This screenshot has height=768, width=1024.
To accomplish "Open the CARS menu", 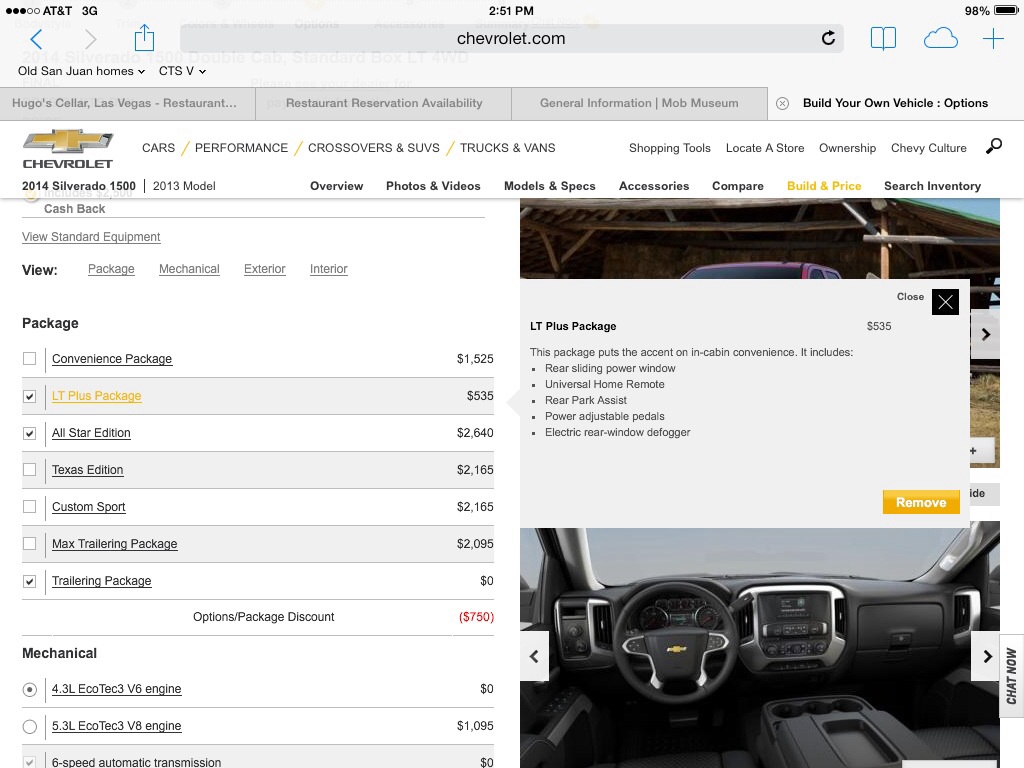I will click(x=159, y=148).
